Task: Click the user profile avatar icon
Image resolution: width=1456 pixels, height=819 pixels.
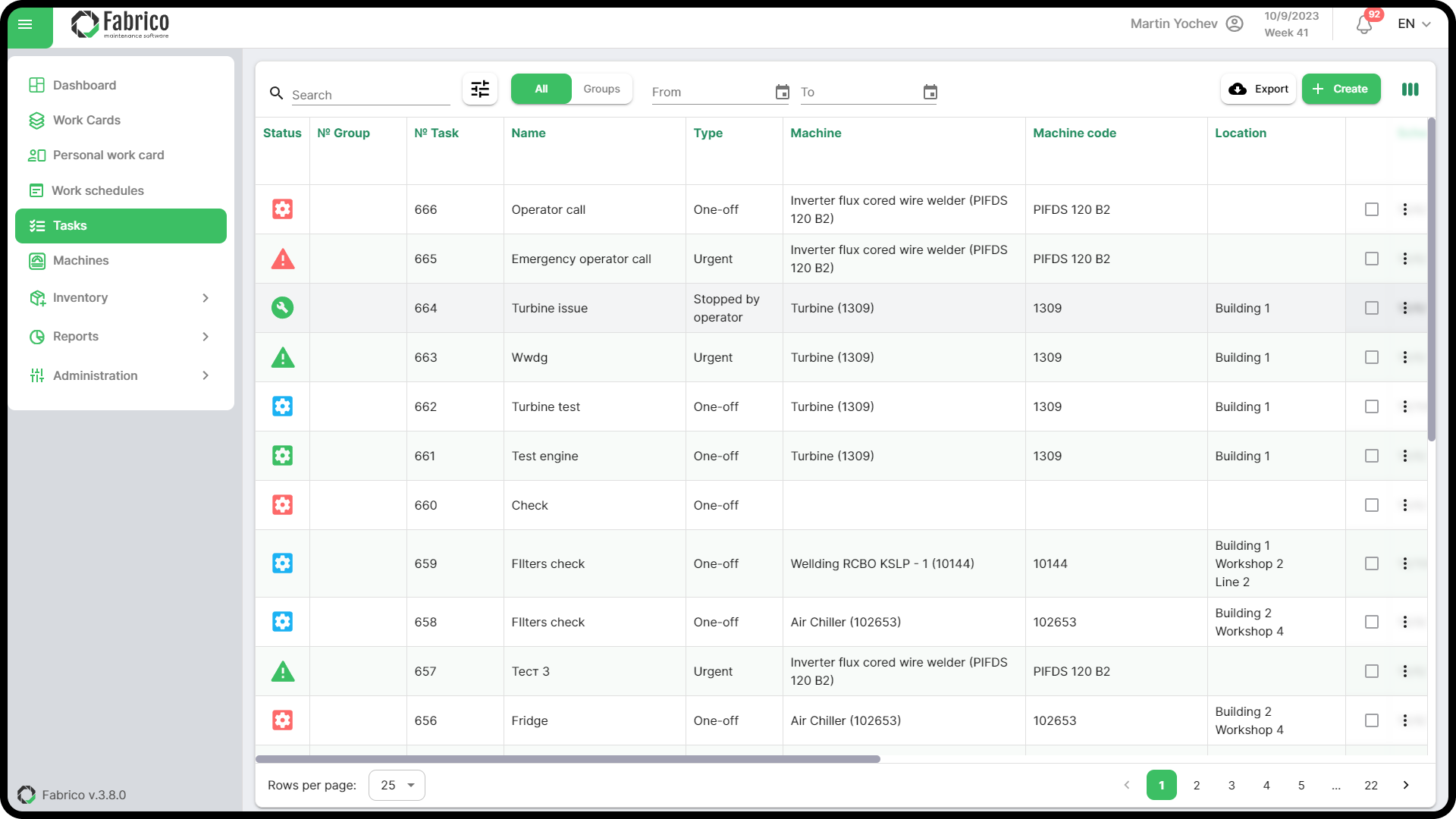Action: pos(1235,24)
